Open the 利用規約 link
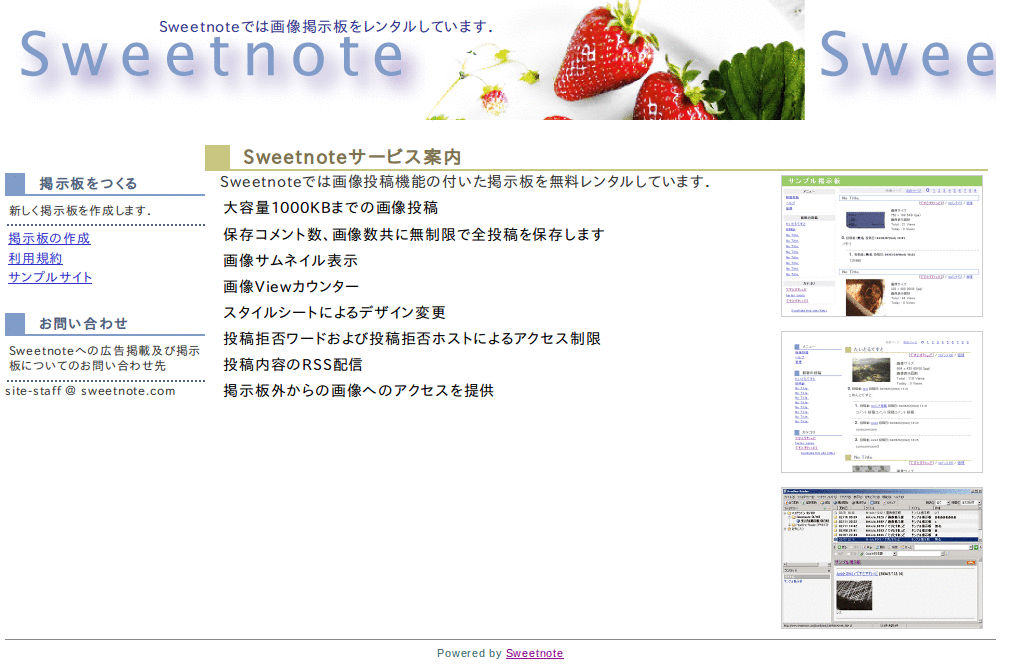The height and width of the screenshot is (664, 1024). coord(35,258)
